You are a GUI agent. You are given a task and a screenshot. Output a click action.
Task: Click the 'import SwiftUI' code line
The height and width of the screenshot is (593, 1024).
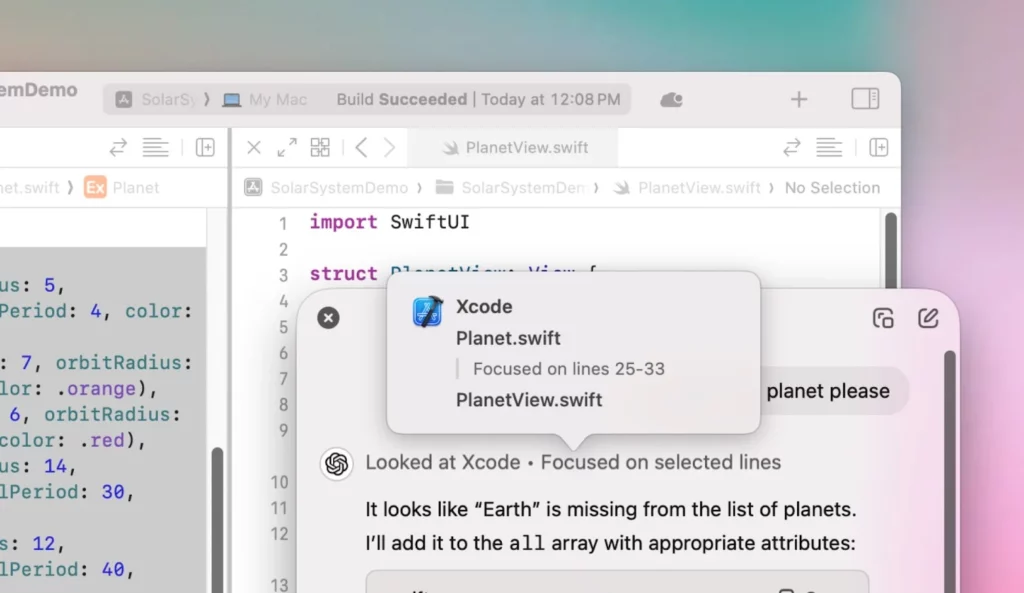tap(389, 222)
